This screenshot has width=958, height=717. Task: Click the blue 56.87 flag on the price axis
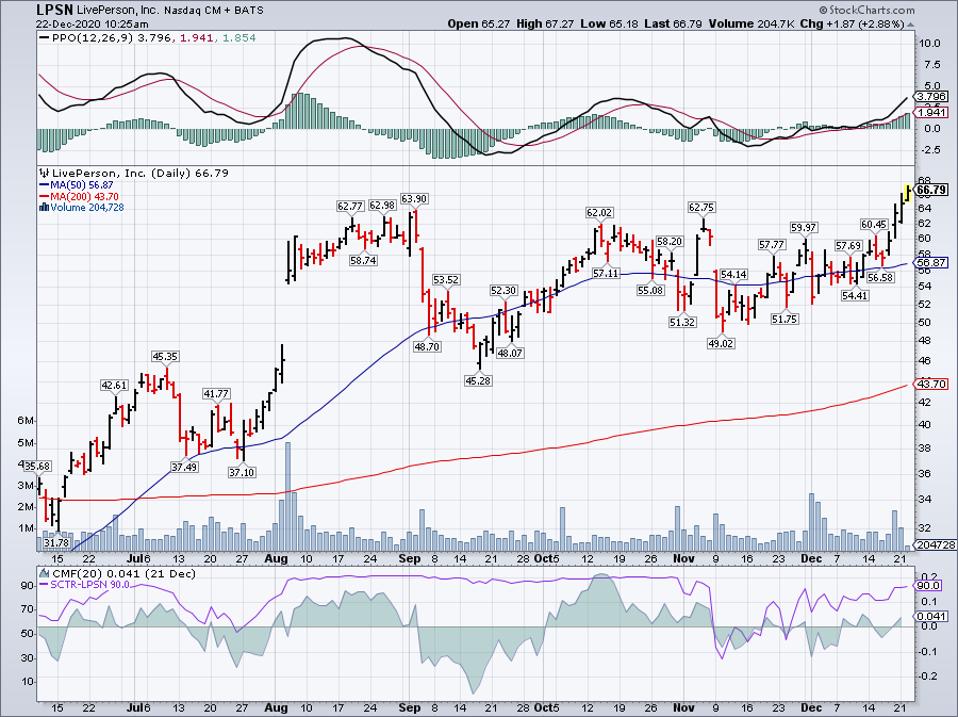click(932, 263)
